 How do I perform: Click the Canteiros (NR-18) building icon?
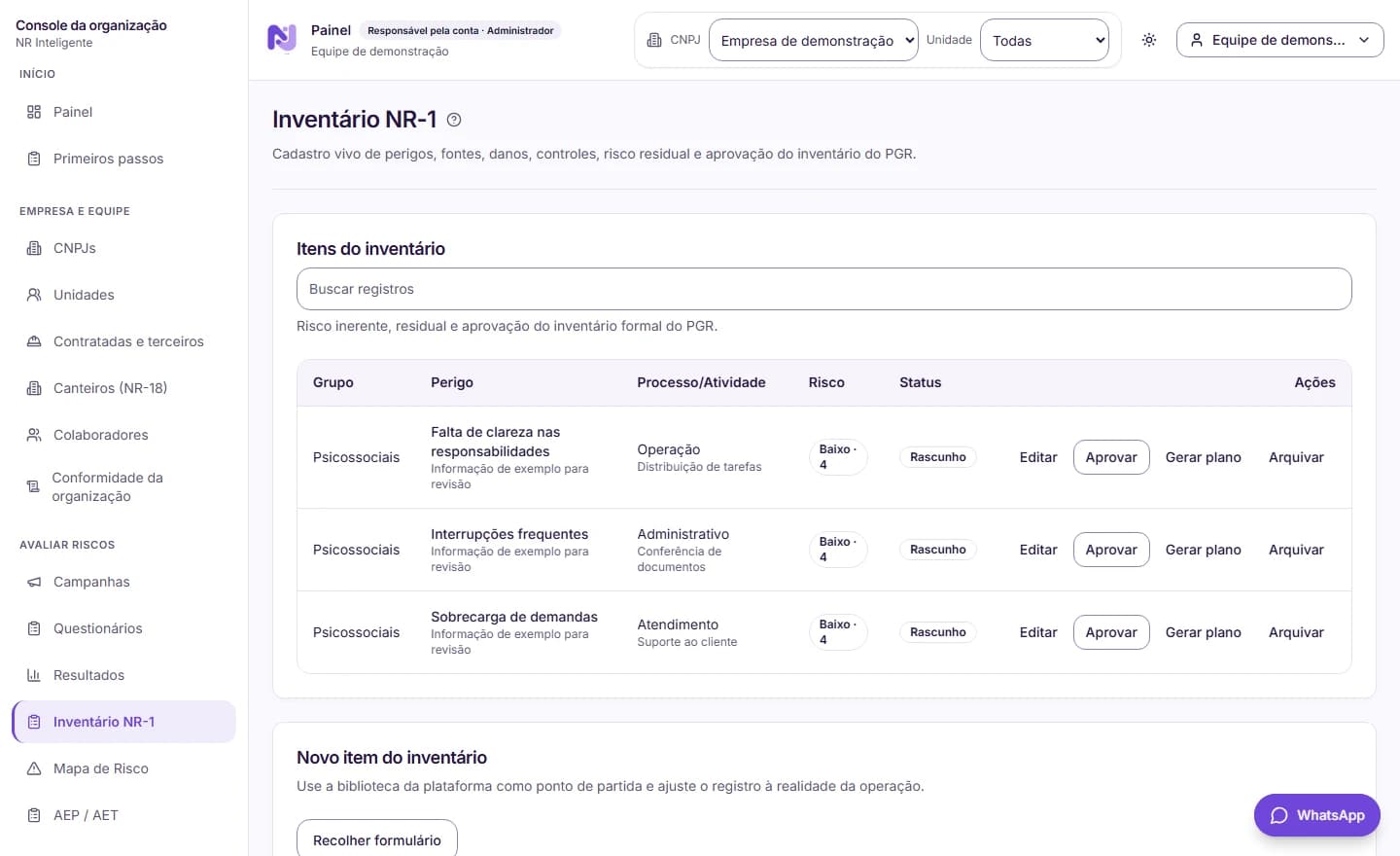click(x=34, y=388)
